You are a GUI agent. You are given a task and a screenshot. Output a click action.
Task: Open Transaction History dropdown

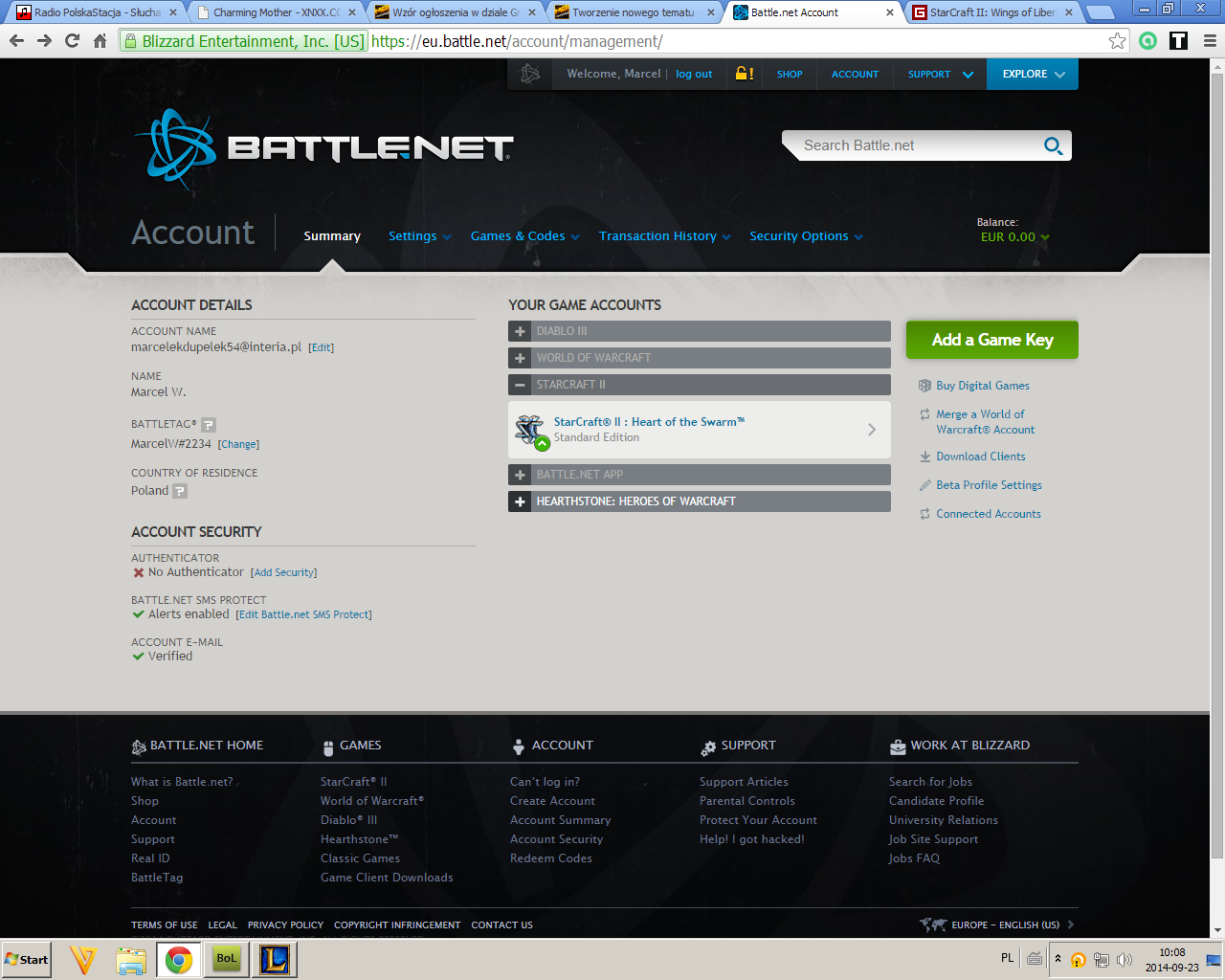coord(665,236)
